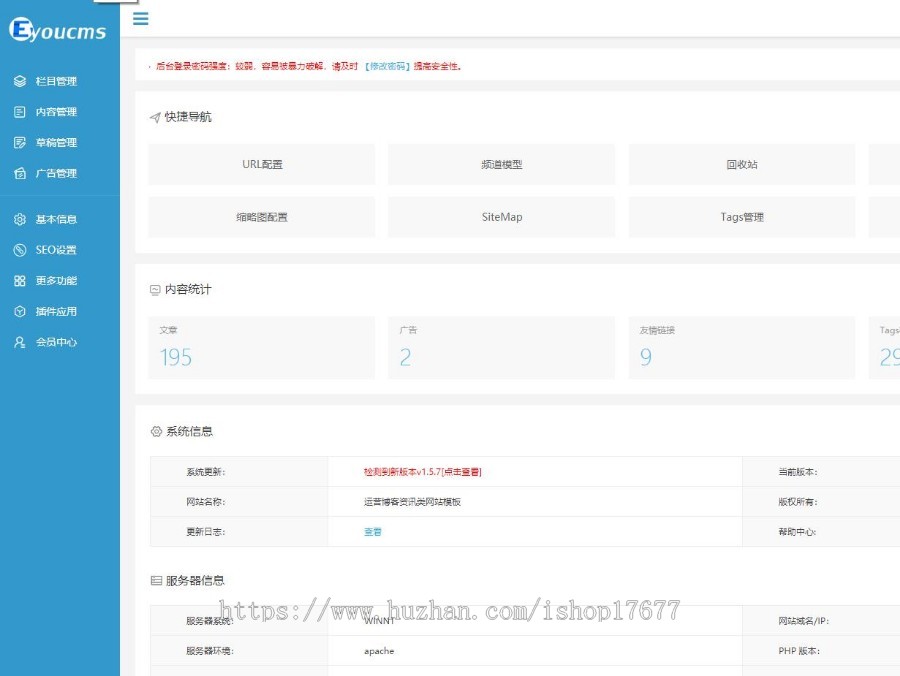This screenshot has width=900, height=676.
Task: Click the 栏目管理 layers icon
Action: click(x=20, y=81)
